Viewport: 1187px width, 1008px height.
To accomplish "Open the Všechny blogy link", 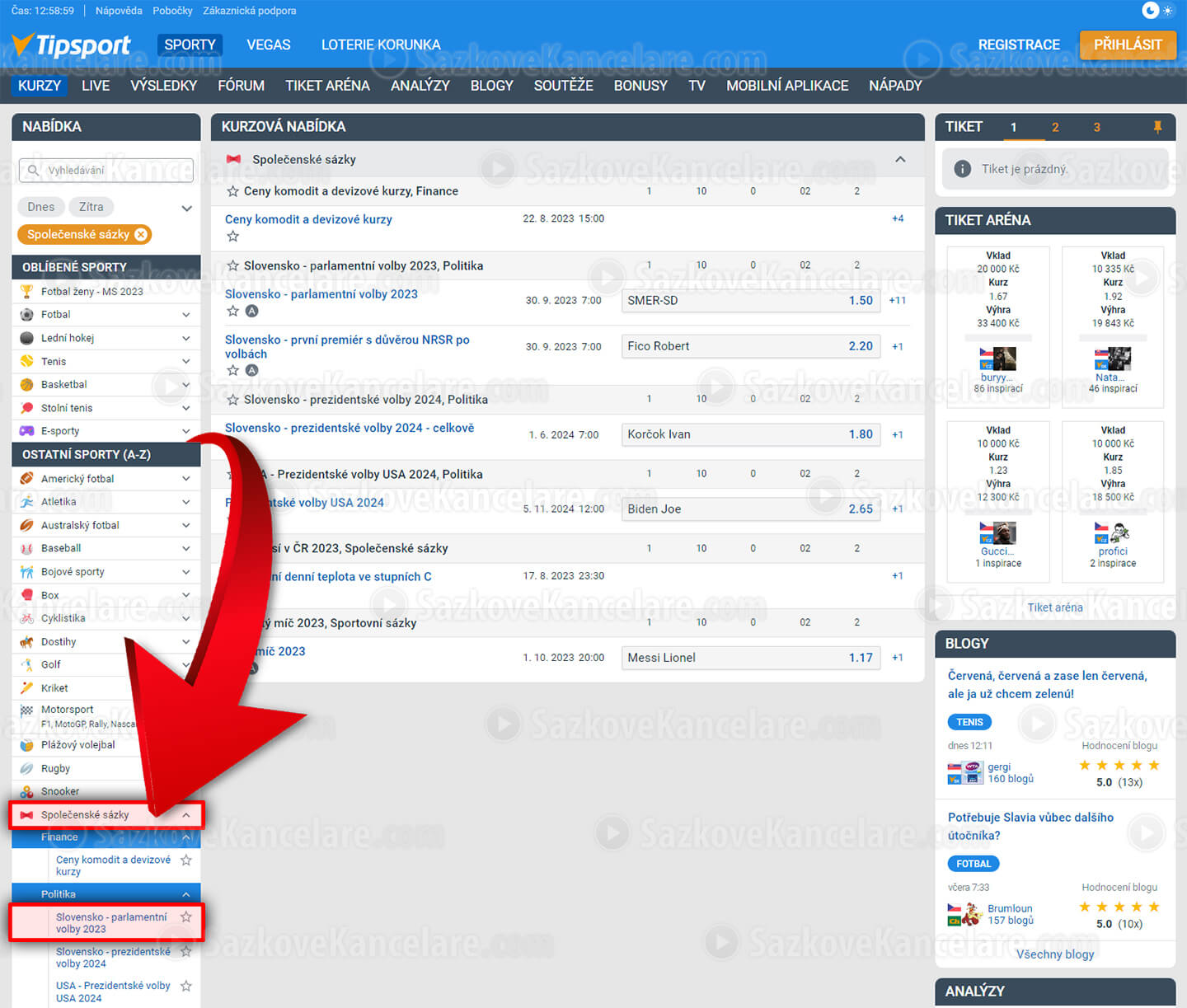I will (x=1055, y=954).
